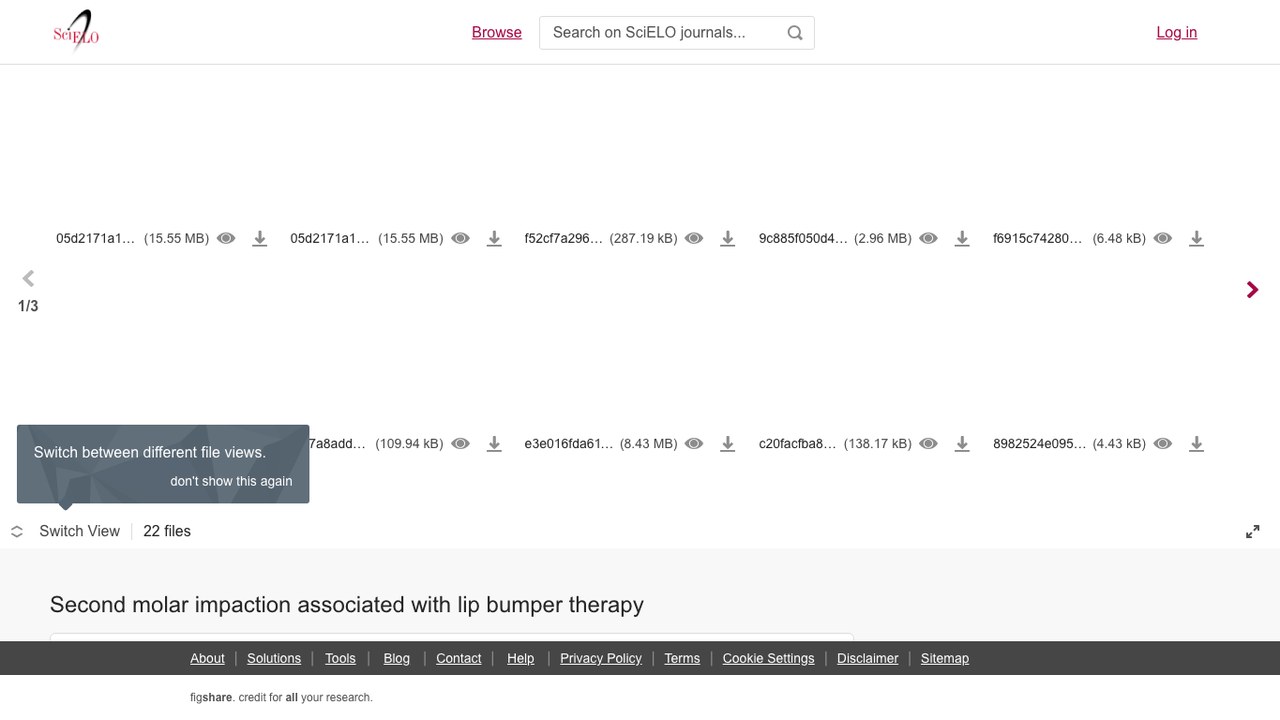Image resolution: width=1280 pixels, height=720 pixels.
Task: Open Cookie Settings in footer
Action: tap(768, 658)
